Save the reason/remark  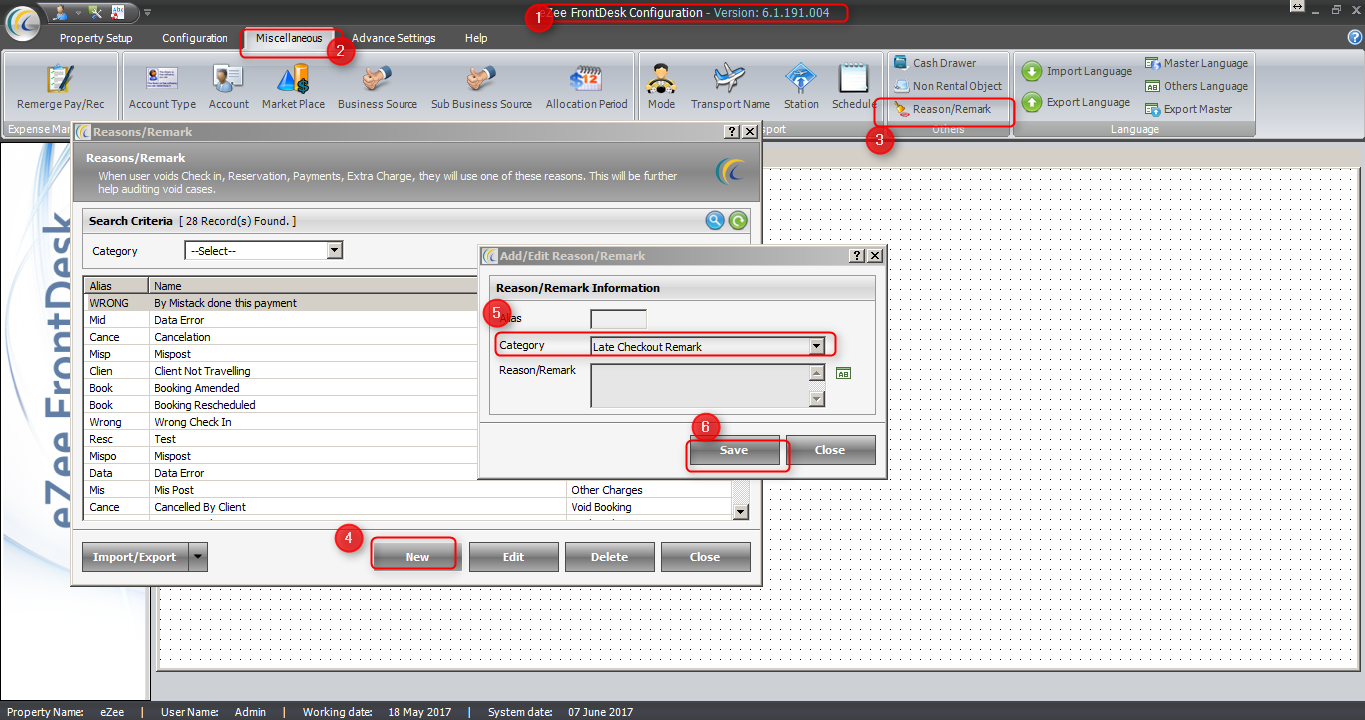pyautogui.click(x=734, y=450)
